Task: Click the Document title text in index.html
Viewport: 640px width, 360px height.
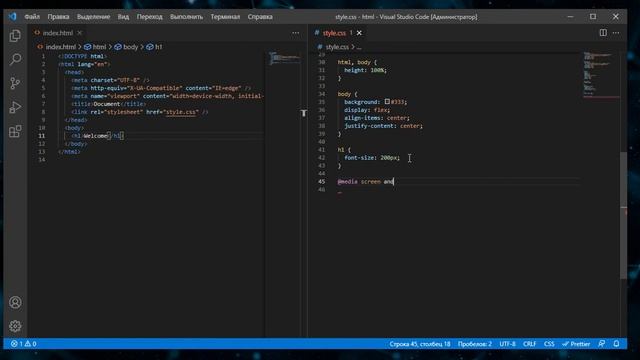Action: (107, 104)
